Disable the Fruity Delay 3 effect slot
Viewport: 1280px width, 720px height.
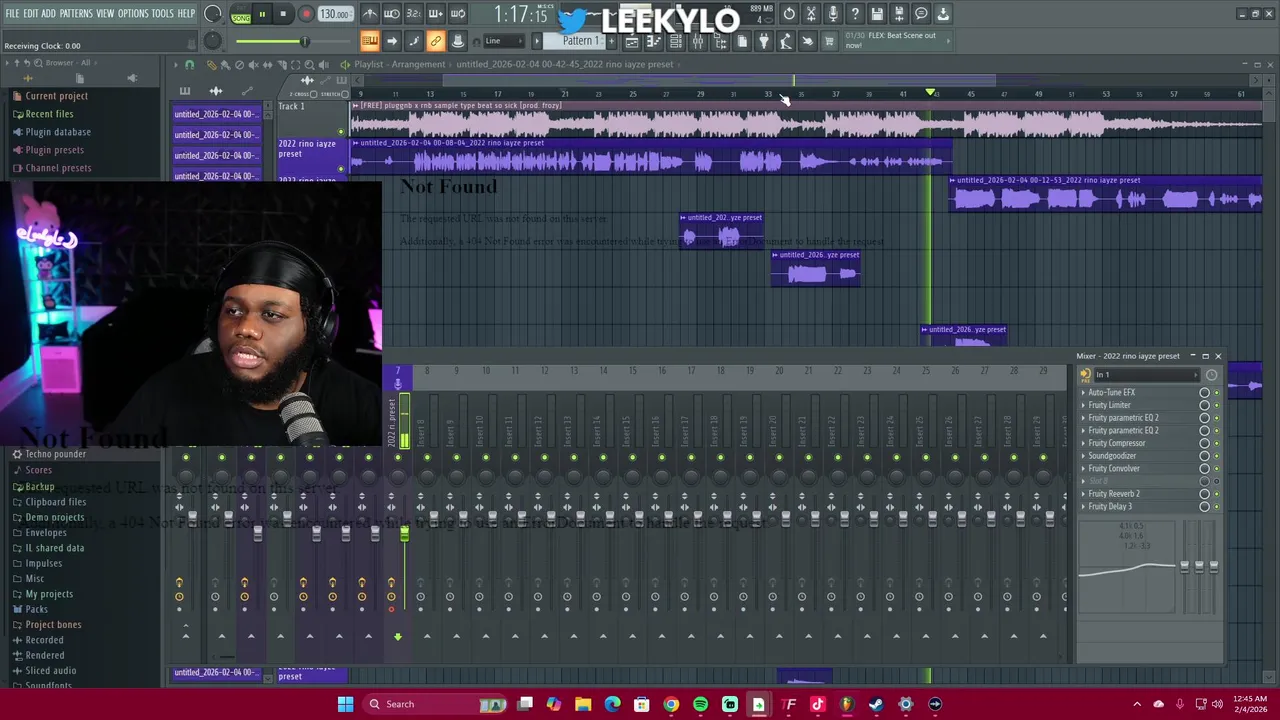pyautogui.click(x=1217, y=507)
